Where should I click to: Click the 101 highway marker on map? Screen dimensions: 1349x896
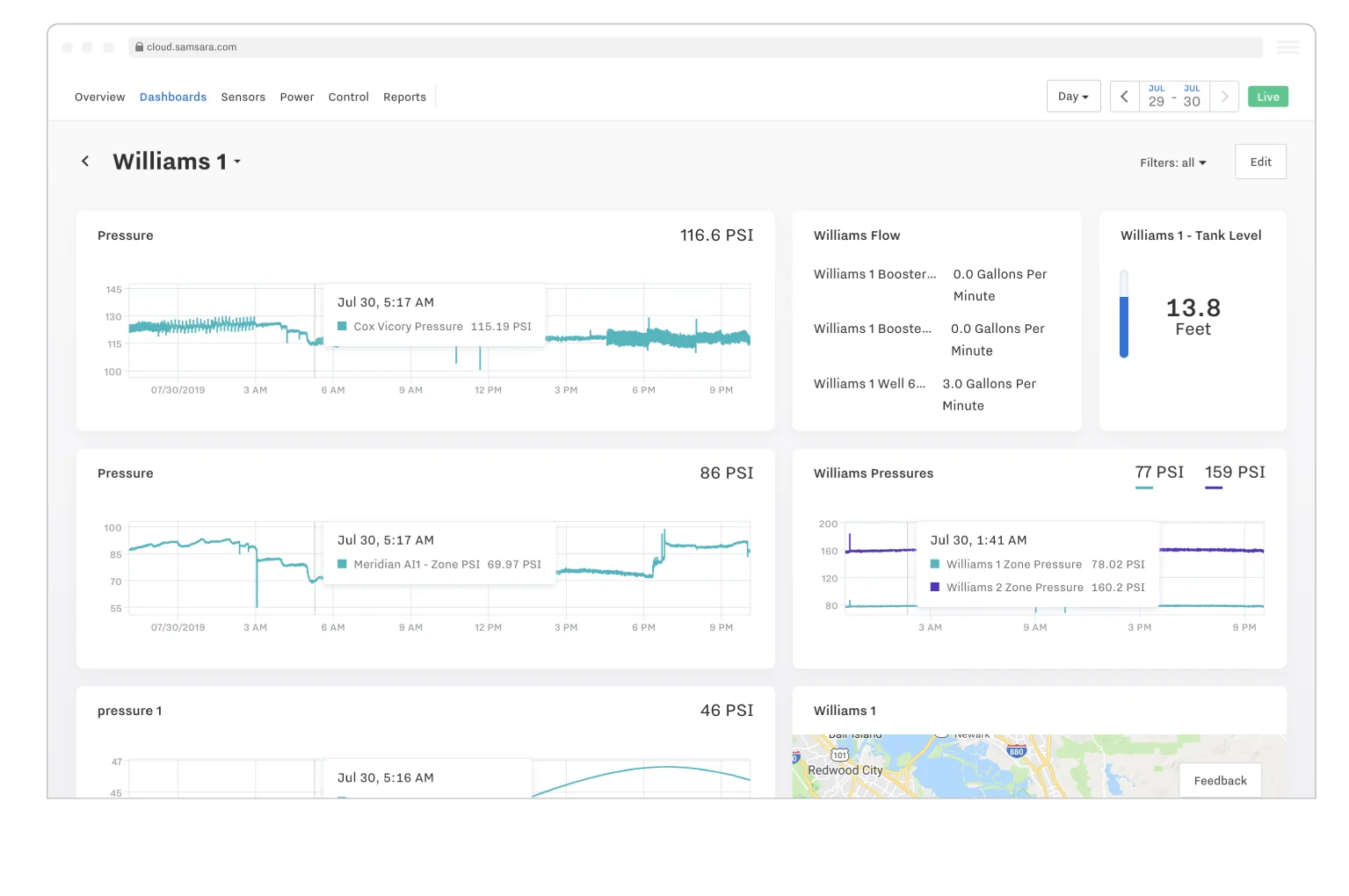coord(840,755)
